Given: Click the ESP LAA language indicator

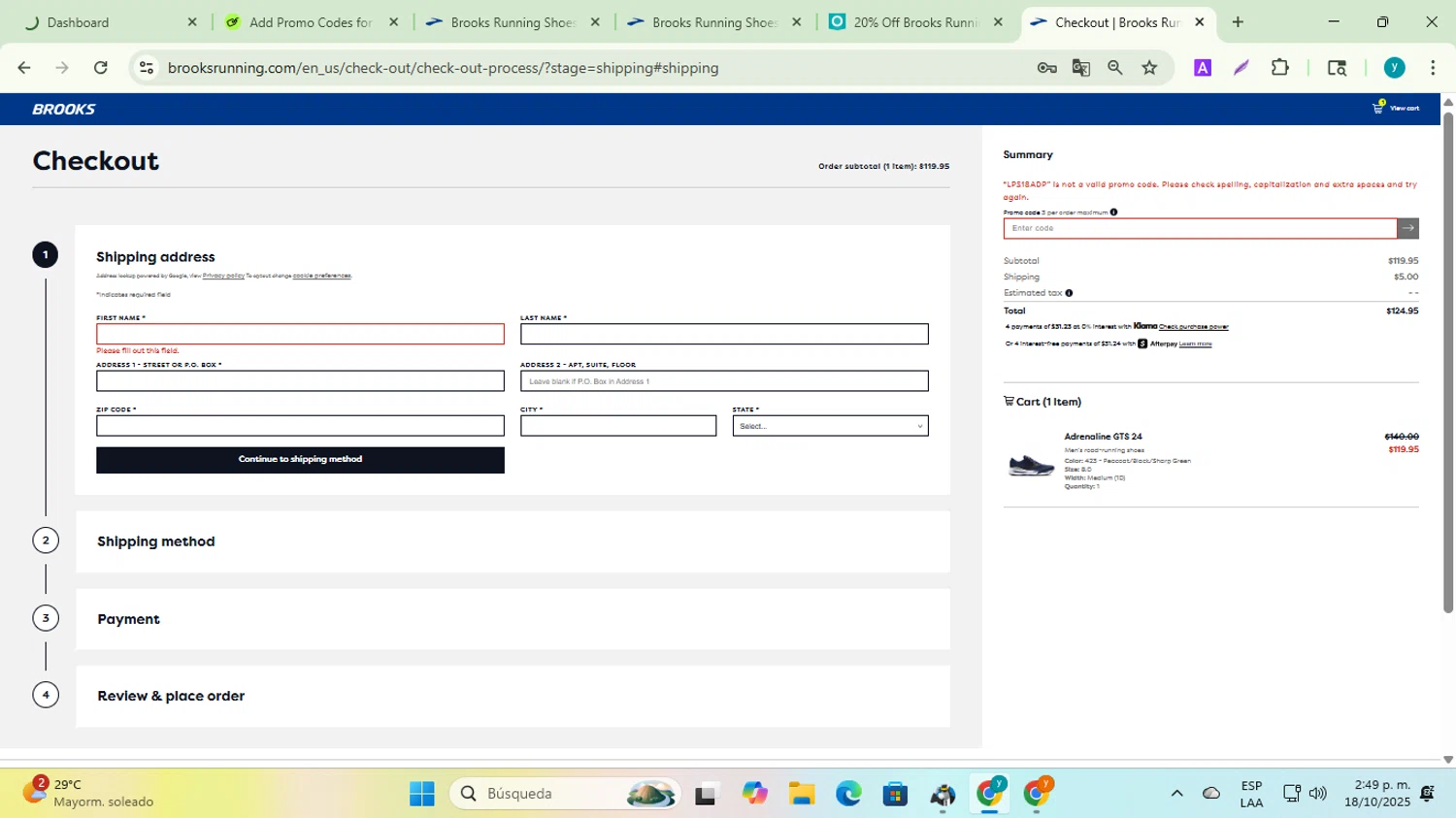Looking at the screenshot, I should [1251, 794].
